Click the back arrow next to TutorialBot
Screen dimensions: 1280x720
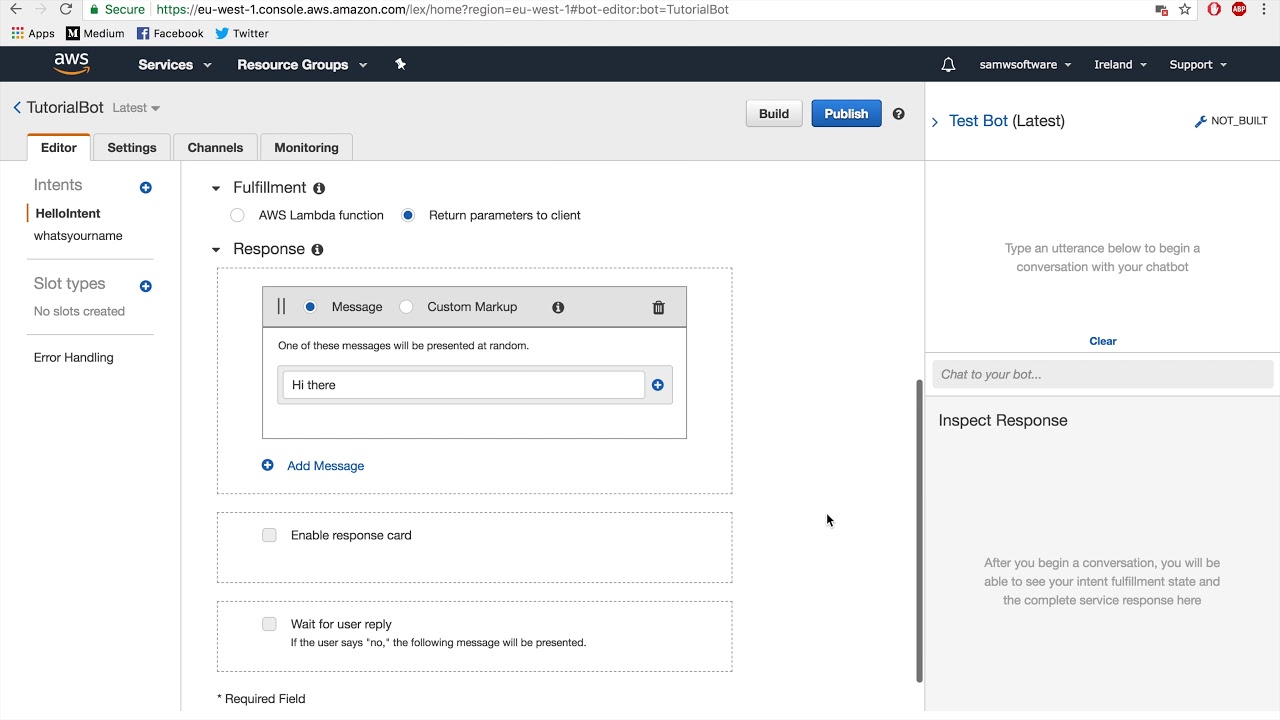pyautogui.click(x=17, y=108)
